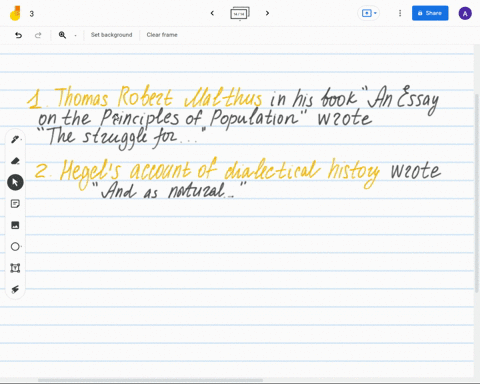The image size is (480, 384).
Task: Click the jam title "3"
Action: click(x=32, y=14)
